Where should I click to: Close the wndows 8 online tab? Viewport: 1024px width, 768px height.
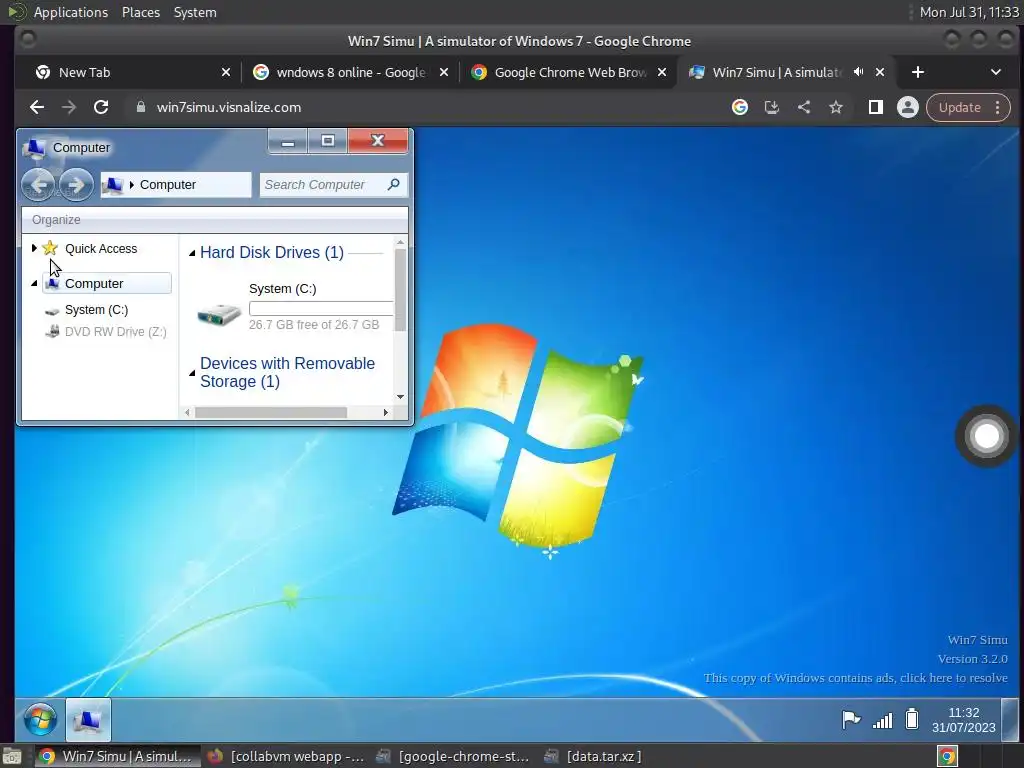444,72
